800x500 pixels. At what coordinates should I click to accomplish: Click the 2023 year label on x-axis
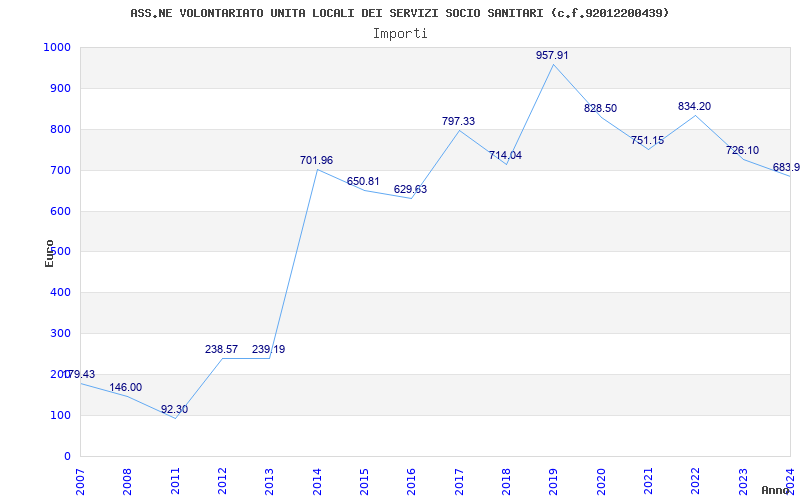pyautogui.click(x=743, y=482)
